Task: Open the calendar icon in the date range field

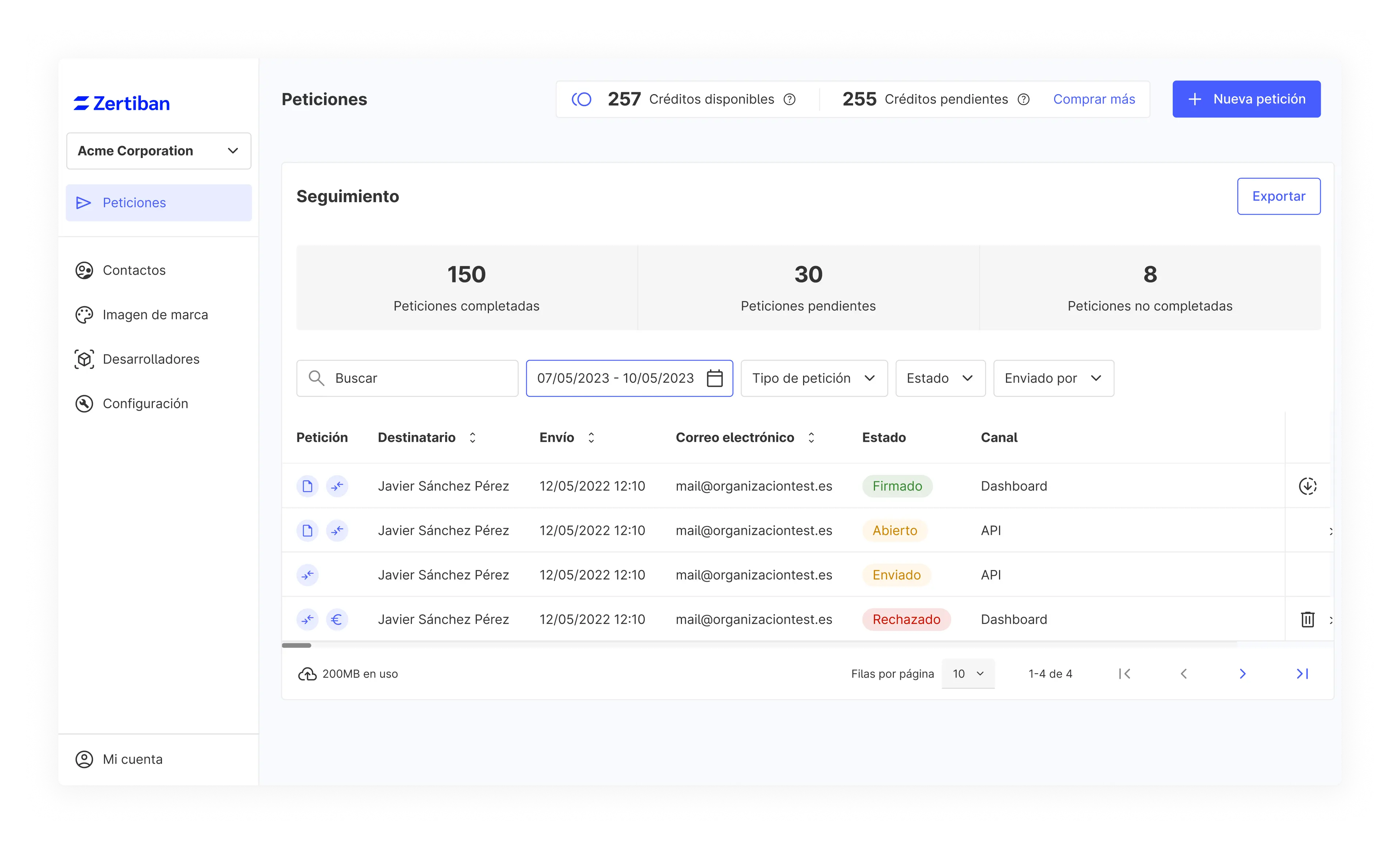Action: [x=714, y=378]
